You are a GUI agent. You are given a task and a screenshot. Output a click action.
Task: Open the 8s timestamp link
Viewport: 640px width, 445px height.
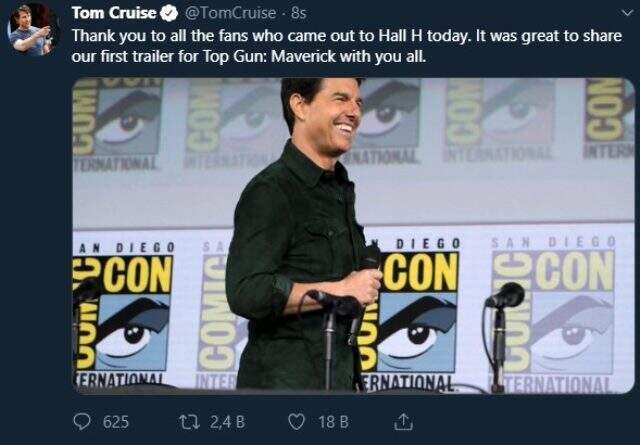(298, 13)
